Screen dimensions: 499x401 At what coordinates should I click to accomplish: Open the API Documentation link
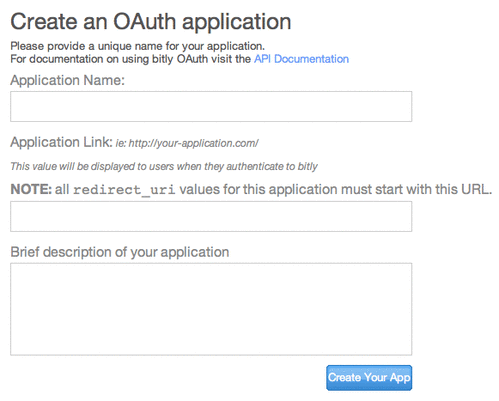coord(301,59)
